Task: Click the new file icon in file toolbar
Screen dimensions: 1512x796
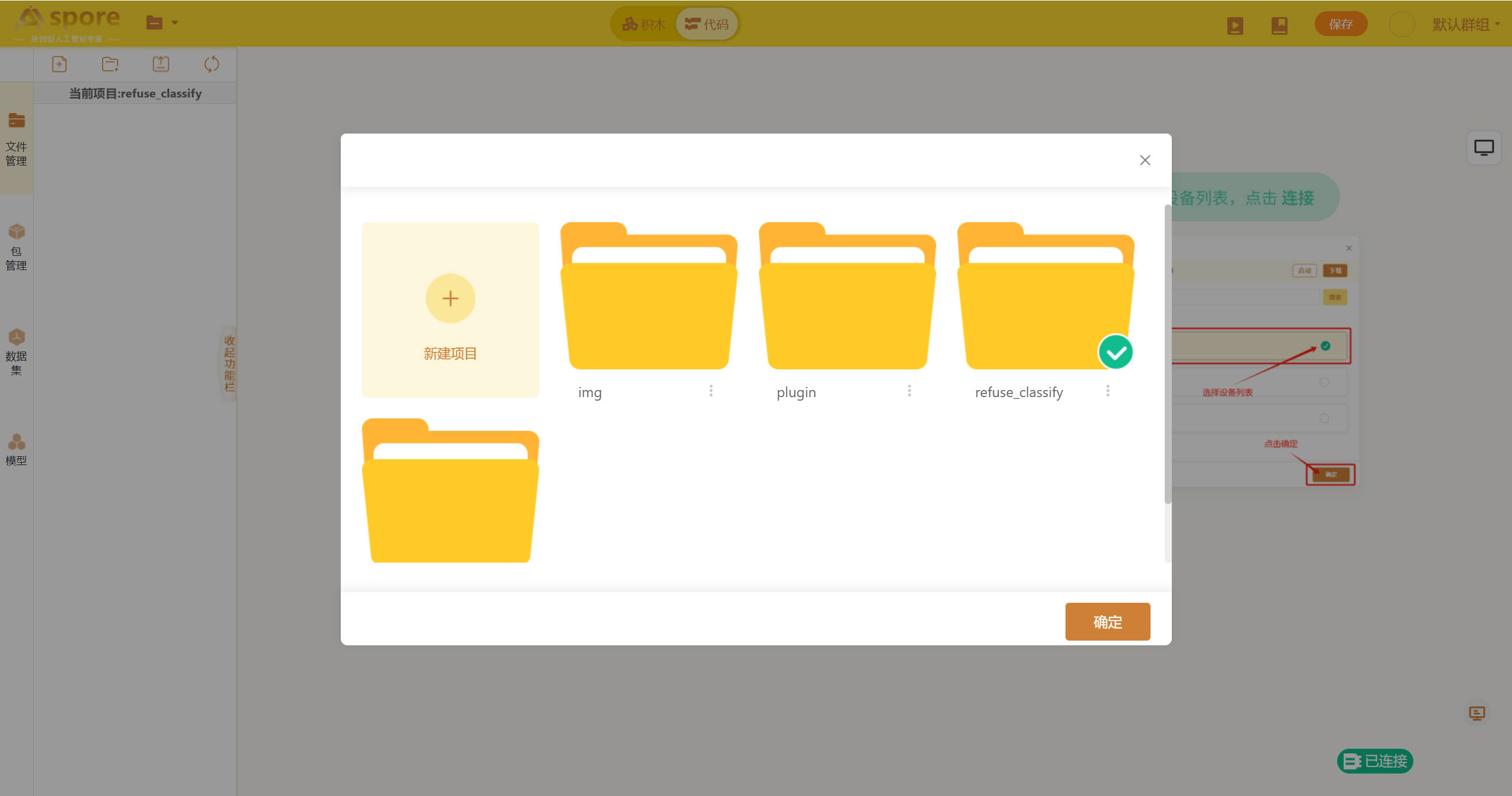Action: 59,64
